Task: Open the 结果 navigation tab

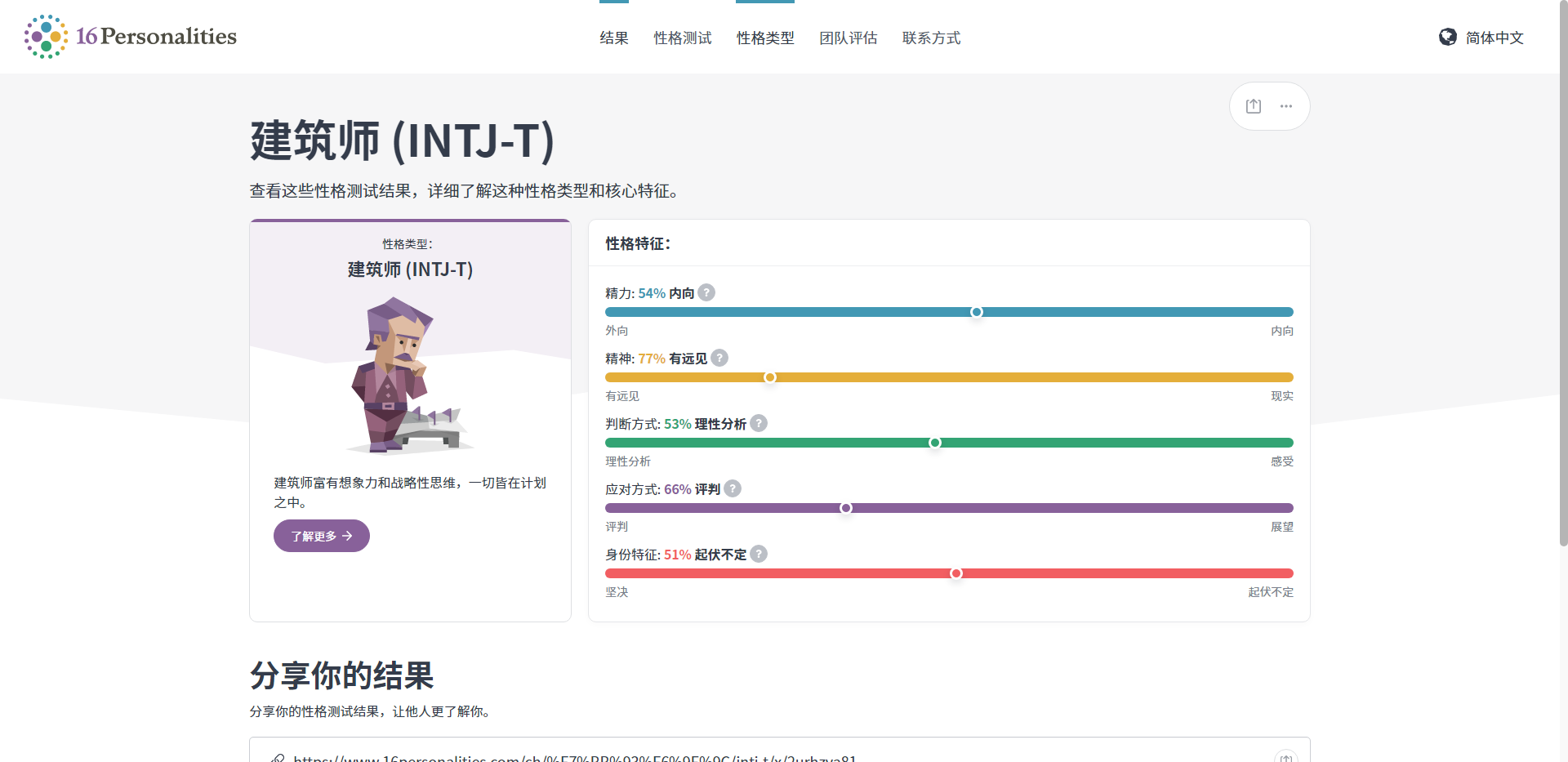Action: 614,38
